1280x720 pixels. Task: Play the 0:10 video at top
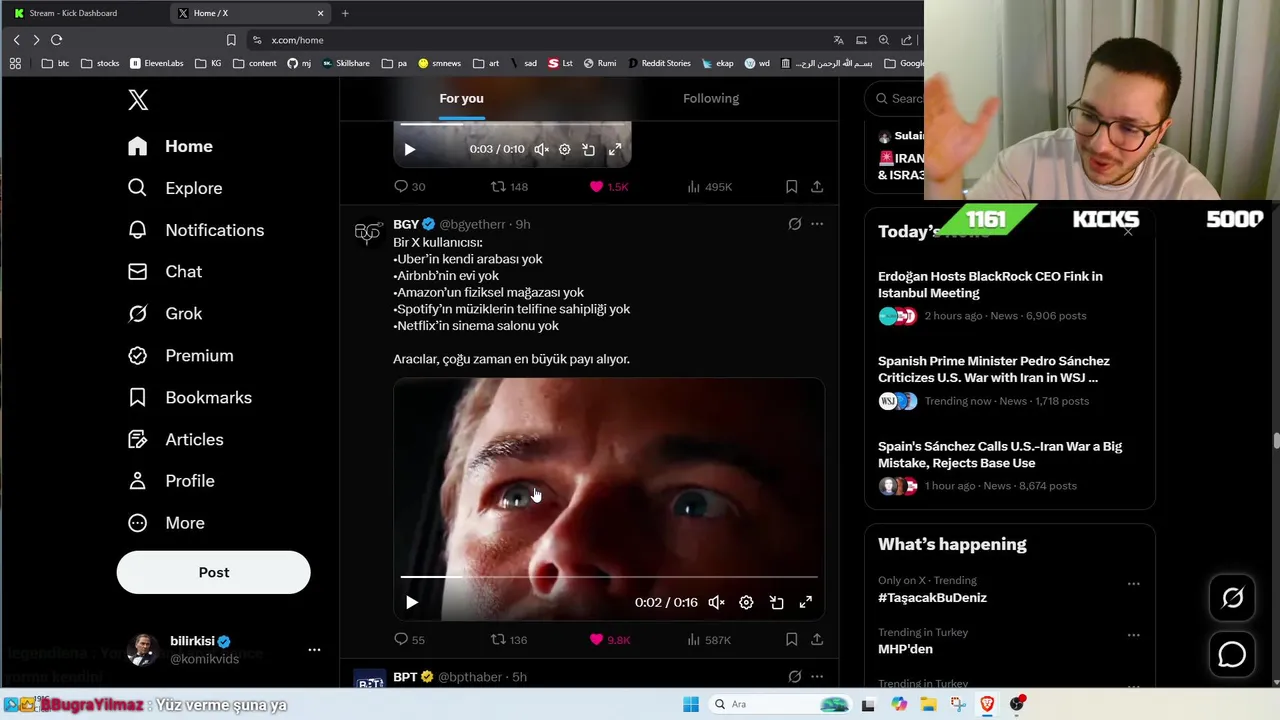409,149
